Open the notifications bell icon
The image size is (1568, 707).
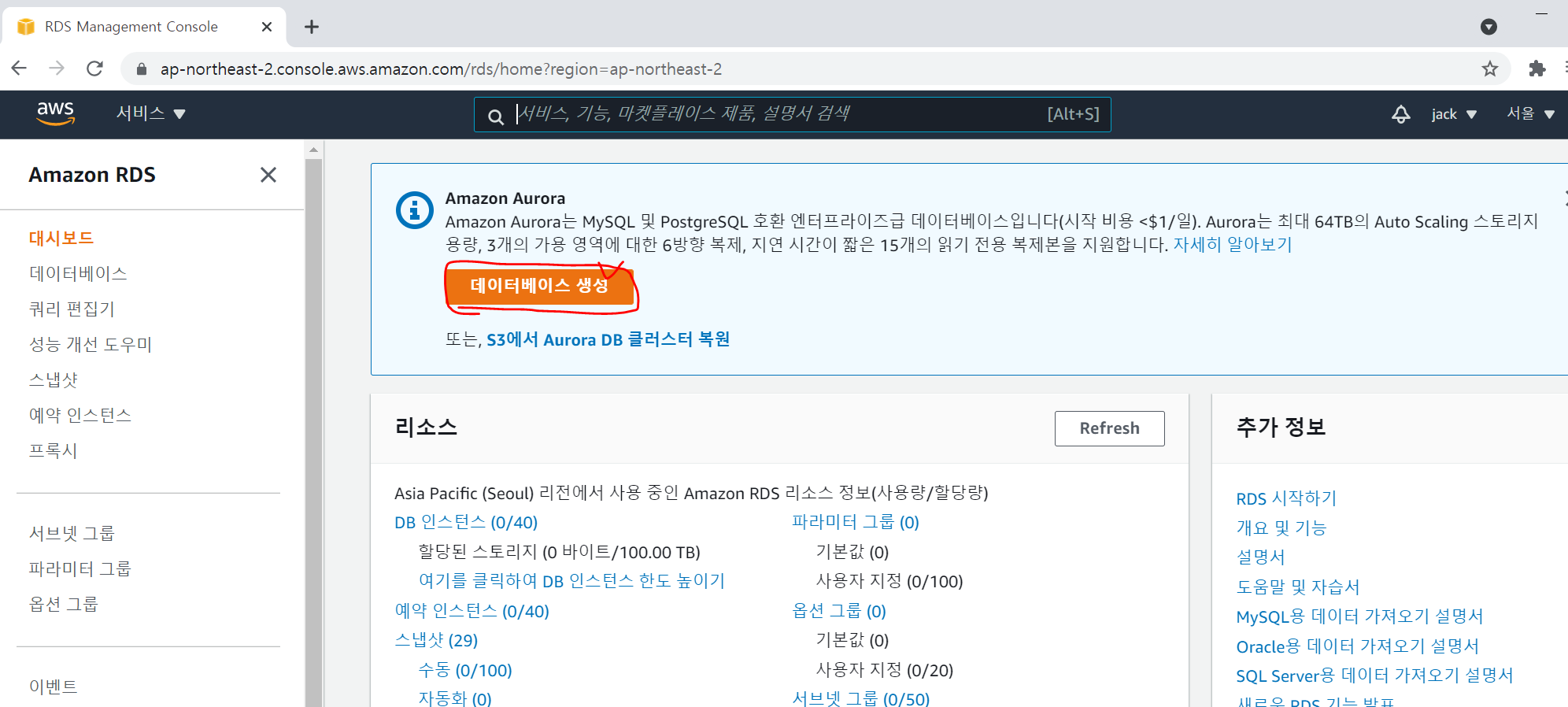click(x=1400, y=114)
